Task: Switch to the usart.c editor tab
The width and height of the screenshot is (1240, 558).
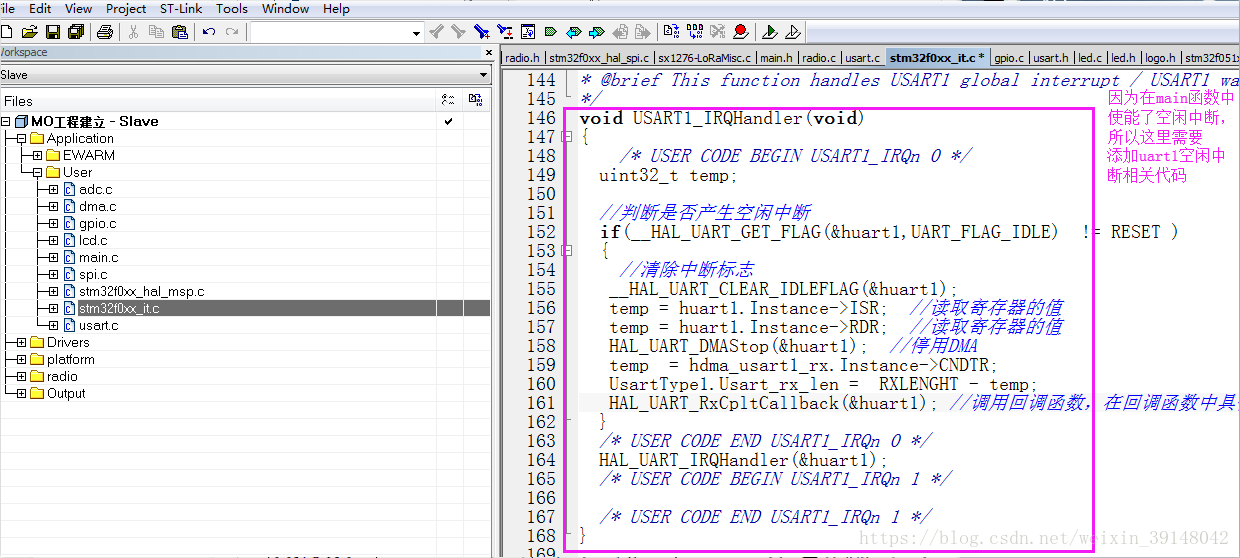Action: click(x=863, y=58)
